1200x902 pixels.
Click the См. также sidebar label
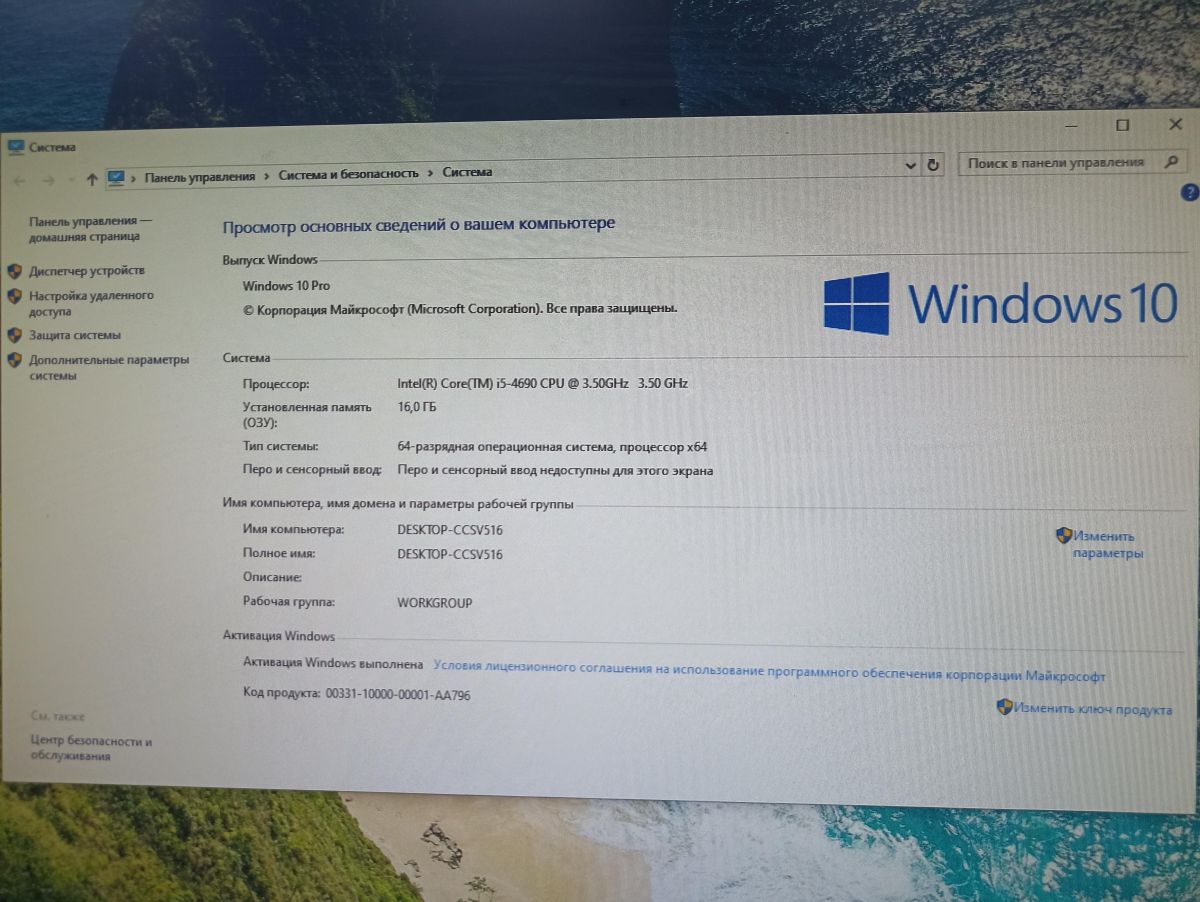pos(58,717)
